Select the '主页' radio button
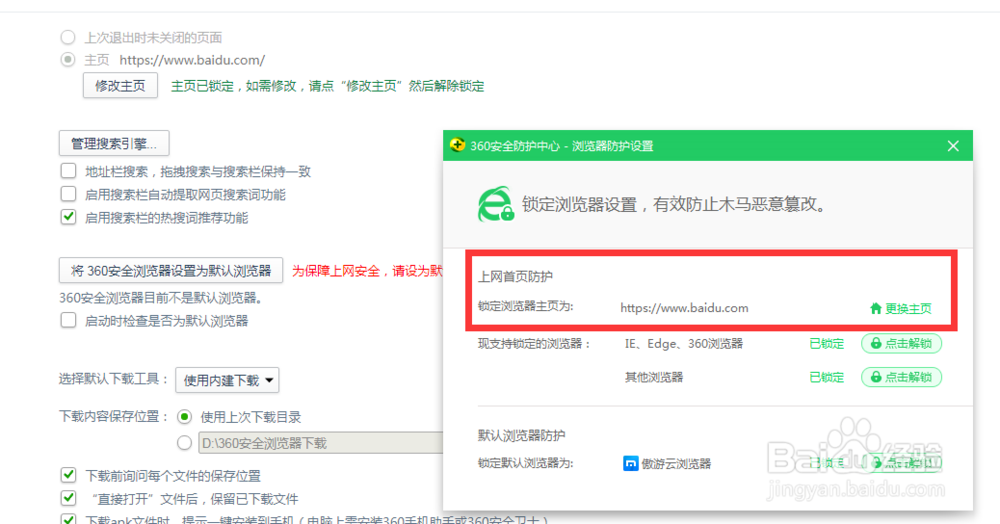This screenshot has width=1000, height=524. 68,60
